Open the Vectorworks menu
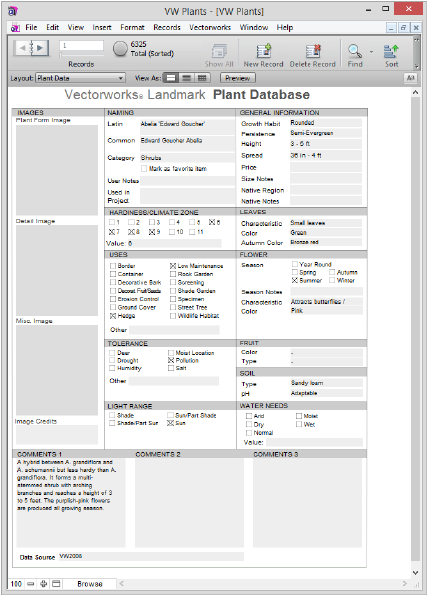428x597 pixels. (x=210, y=27)
